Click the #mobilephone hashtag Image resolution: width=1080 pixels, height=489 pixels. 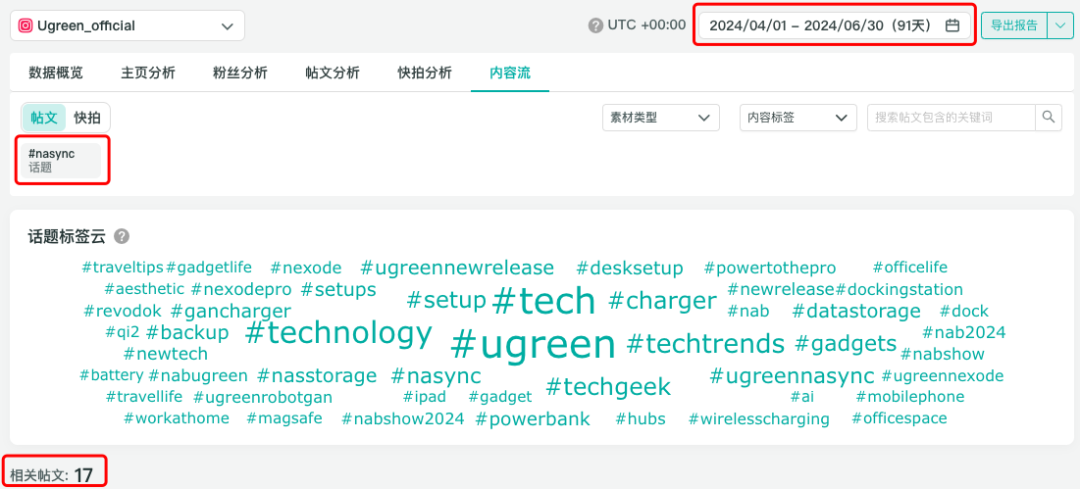point(910,397)
